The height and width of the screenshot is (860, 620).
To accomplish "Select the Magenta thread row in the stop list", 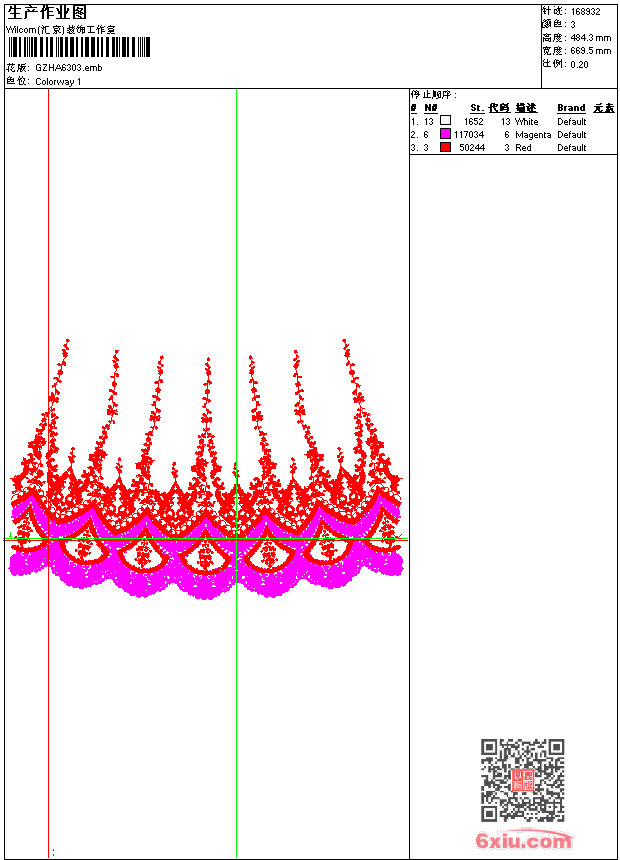I will point(512,134).
